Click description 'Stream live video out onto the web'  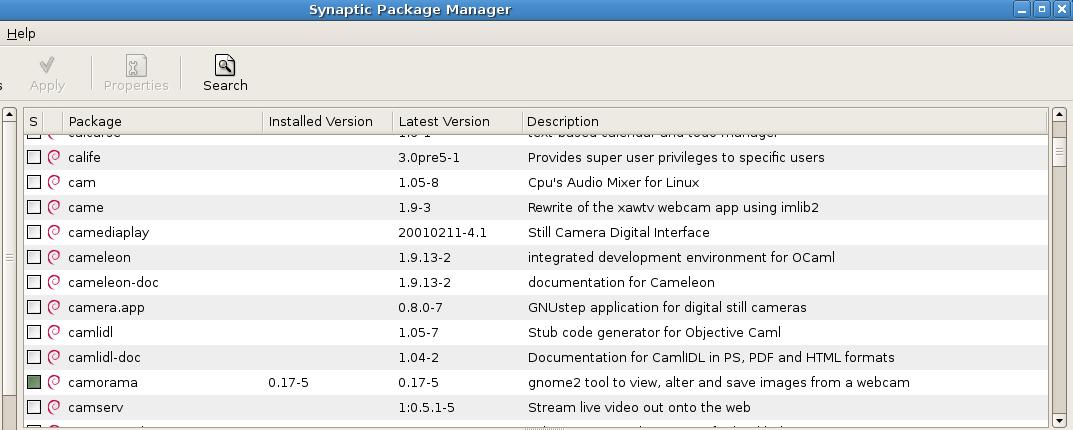click(x=639, y=407)
